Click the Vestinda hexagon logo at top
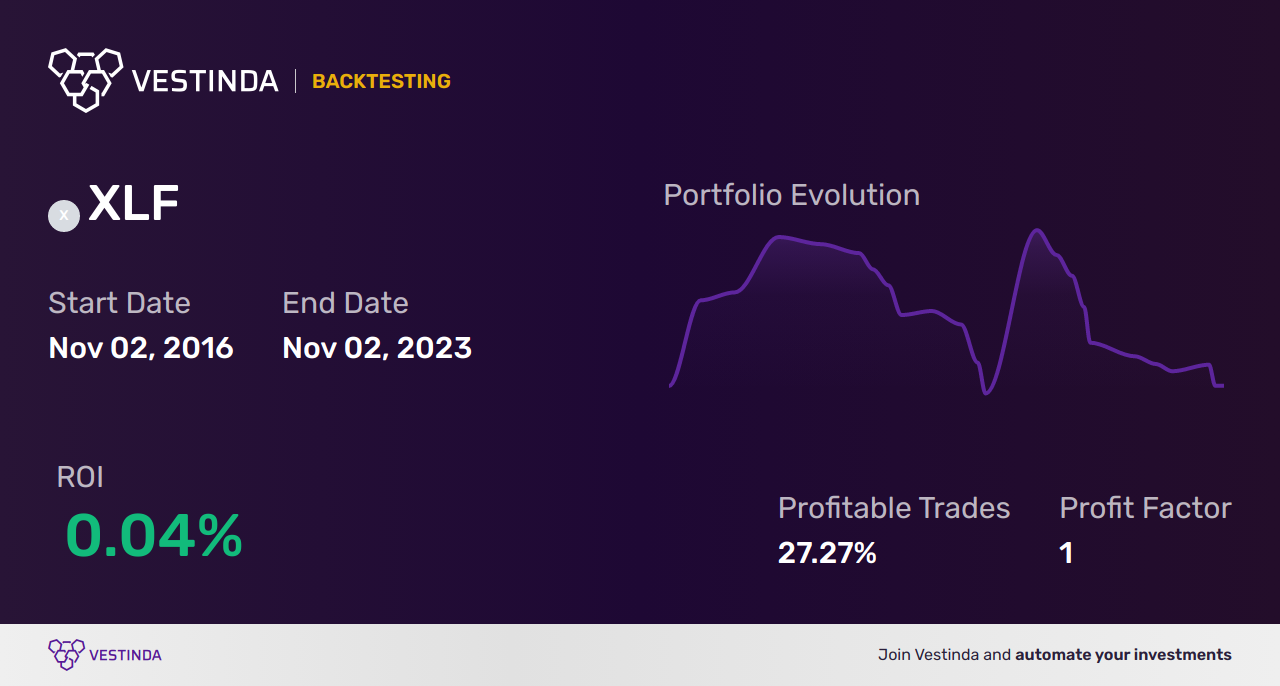 (x=85, y=79)
